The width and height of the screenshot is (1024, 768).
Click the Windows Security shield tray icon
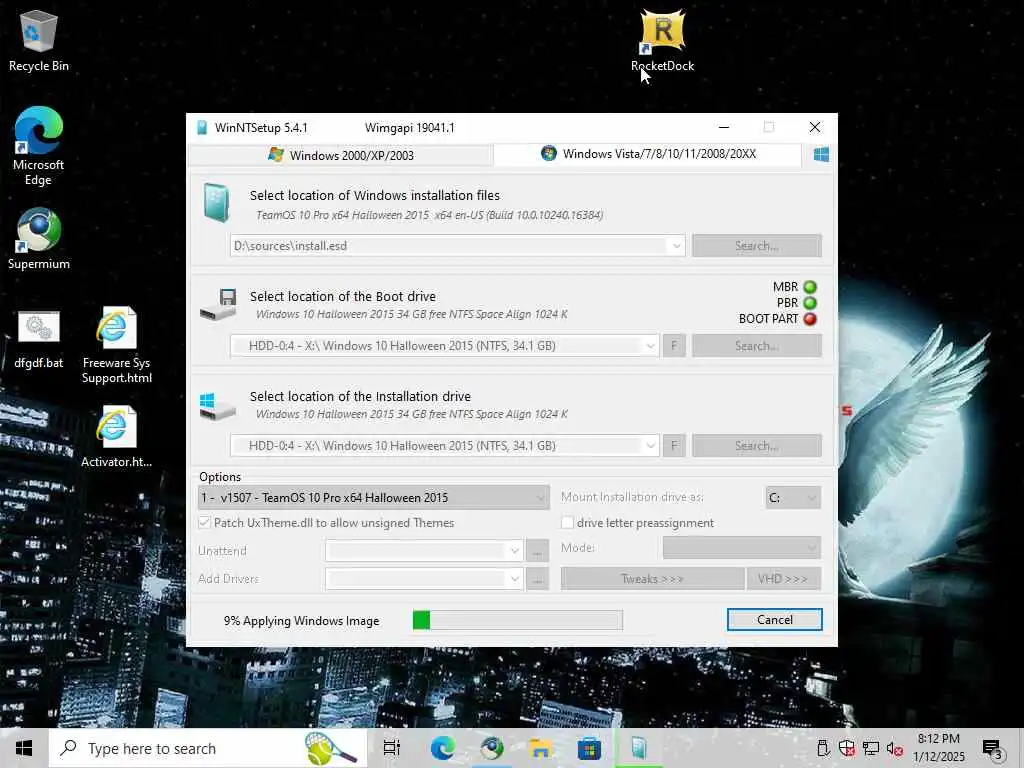pos(847,748)
